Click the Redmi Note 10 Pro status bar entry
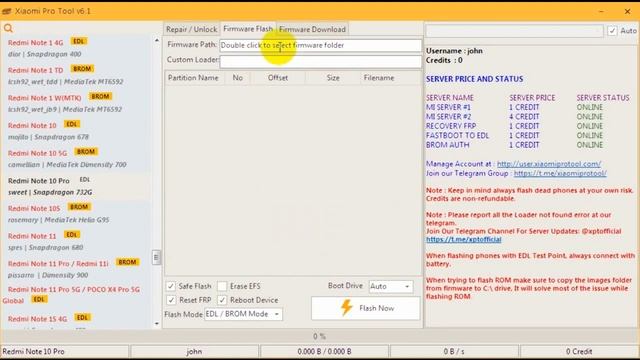 click(x=64, y=351)
